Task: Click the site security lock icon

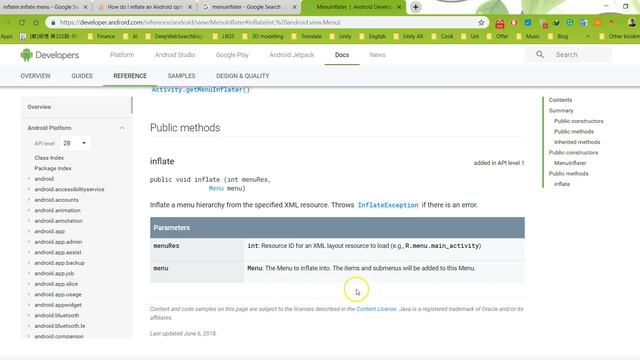Action: [x=53, y=22]
